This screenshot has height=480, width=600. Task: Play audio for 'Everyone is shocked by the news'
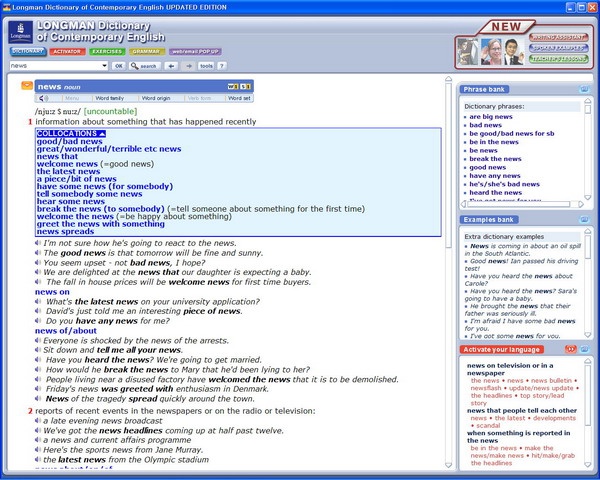point(38,340)
